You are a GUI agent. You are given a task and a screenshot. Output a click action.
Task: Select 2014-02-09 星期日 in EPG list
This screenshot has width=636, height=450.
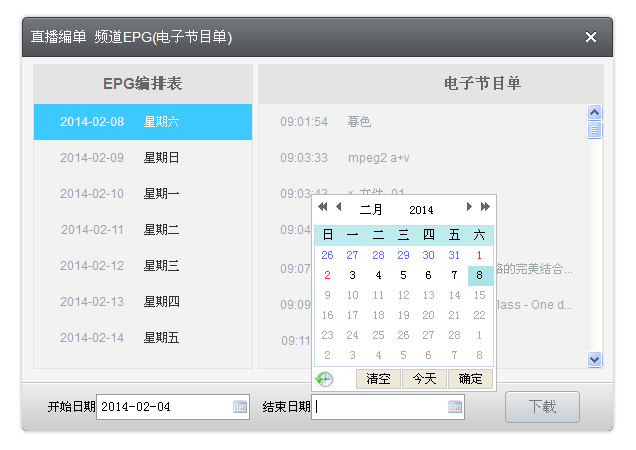pyautogui.click(x=143, y=158)
